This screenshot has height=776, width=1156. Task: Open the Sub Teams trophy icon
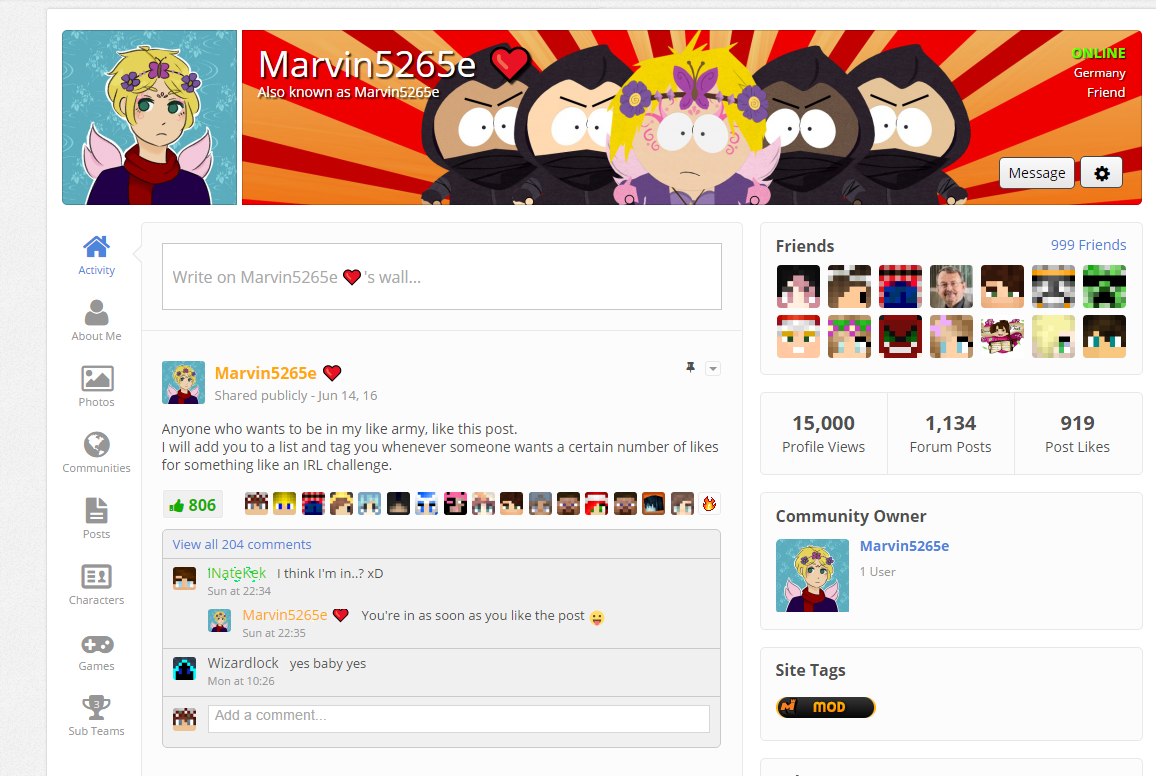point(97,707)
